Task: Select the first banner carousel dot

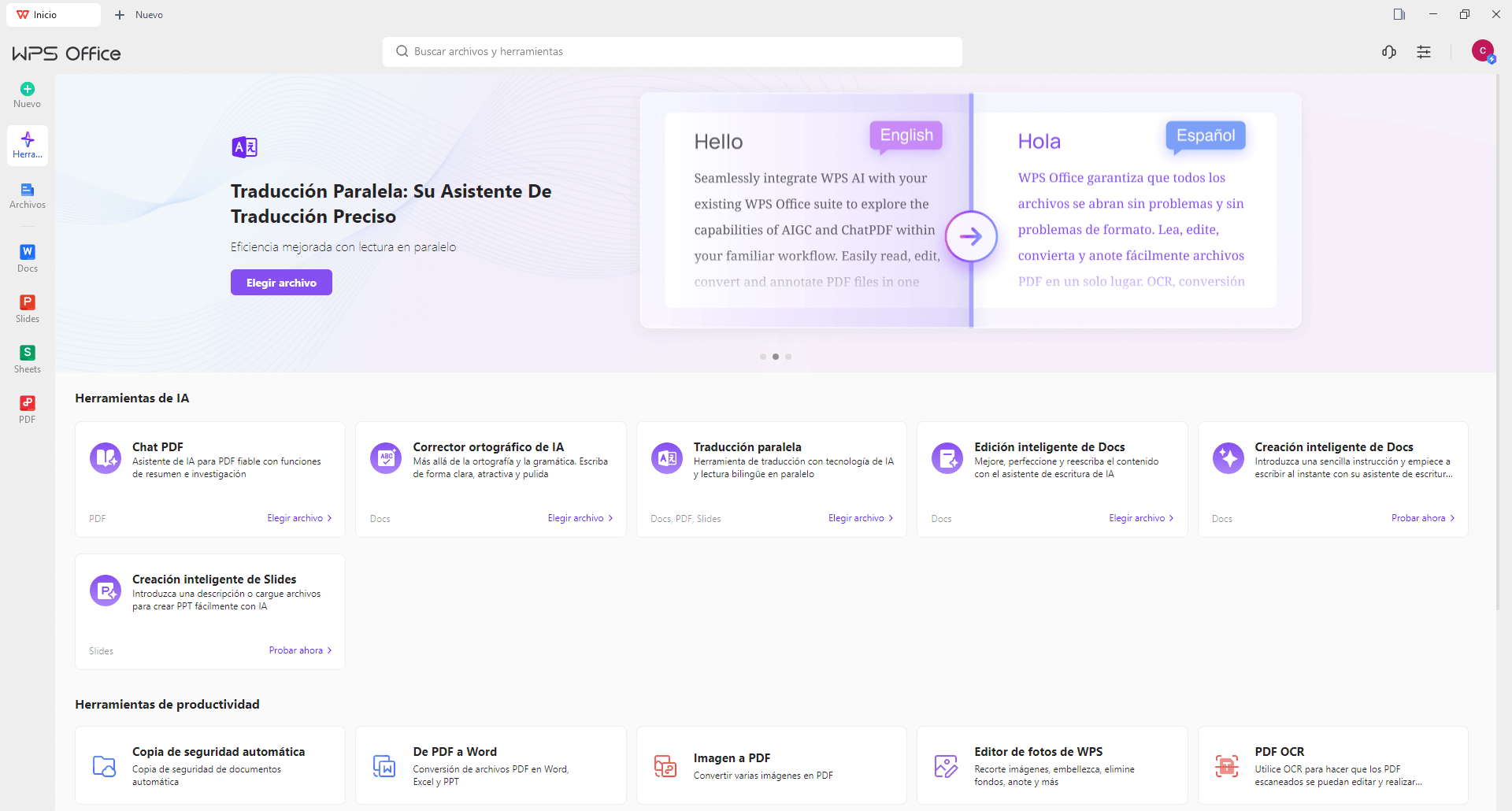Action: click(763, 357)
